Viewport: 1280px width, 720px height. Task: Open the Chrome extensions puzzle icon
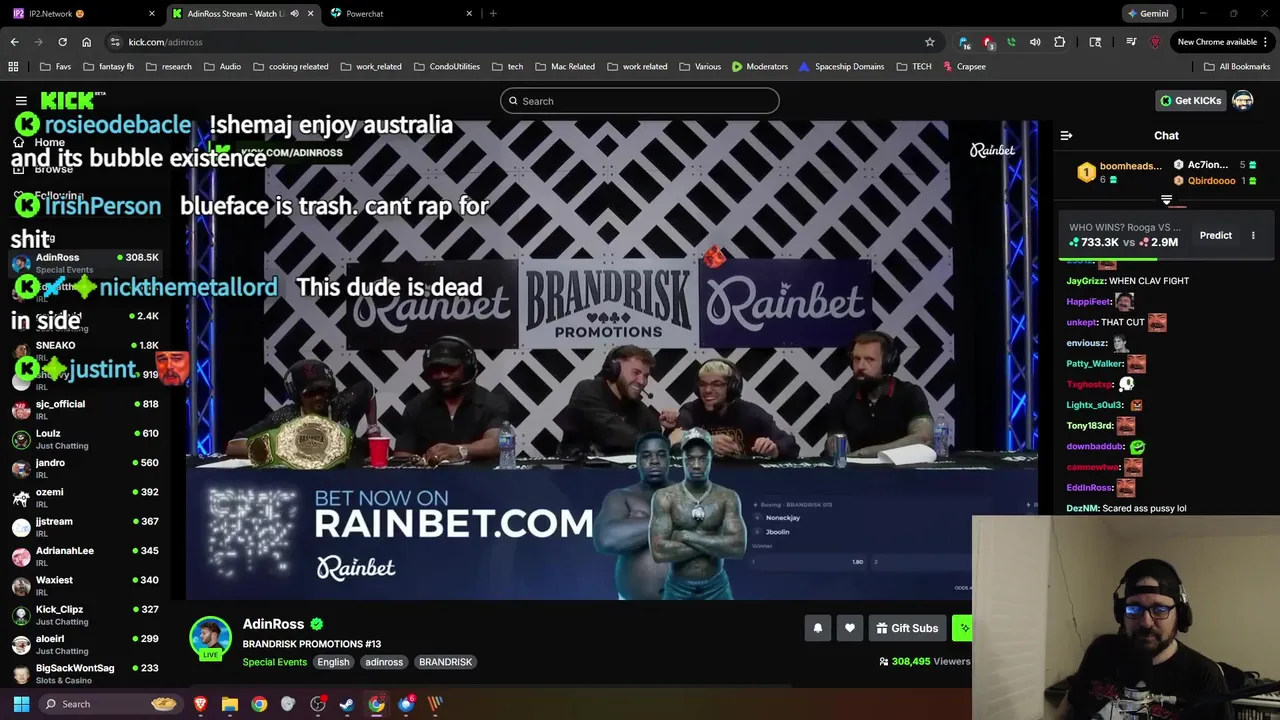(x=1060, y=42)
